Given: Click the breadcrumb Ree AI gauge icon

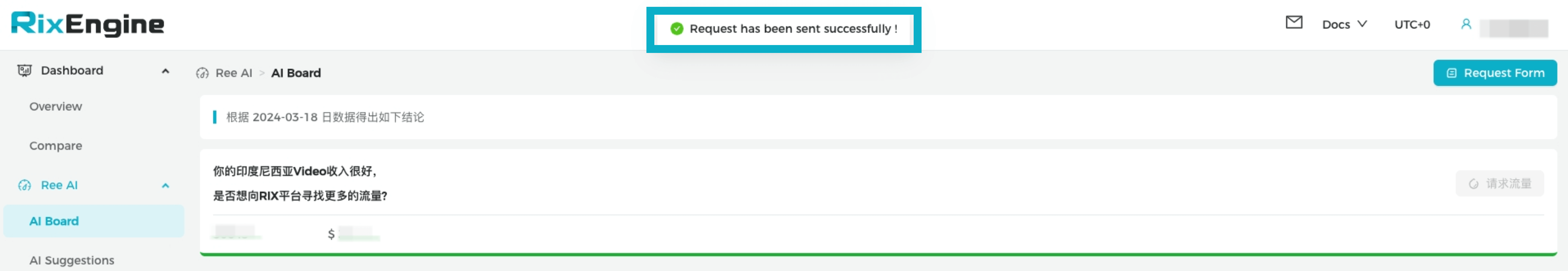Looking at the screenshot, I should (x=202, y=73).
